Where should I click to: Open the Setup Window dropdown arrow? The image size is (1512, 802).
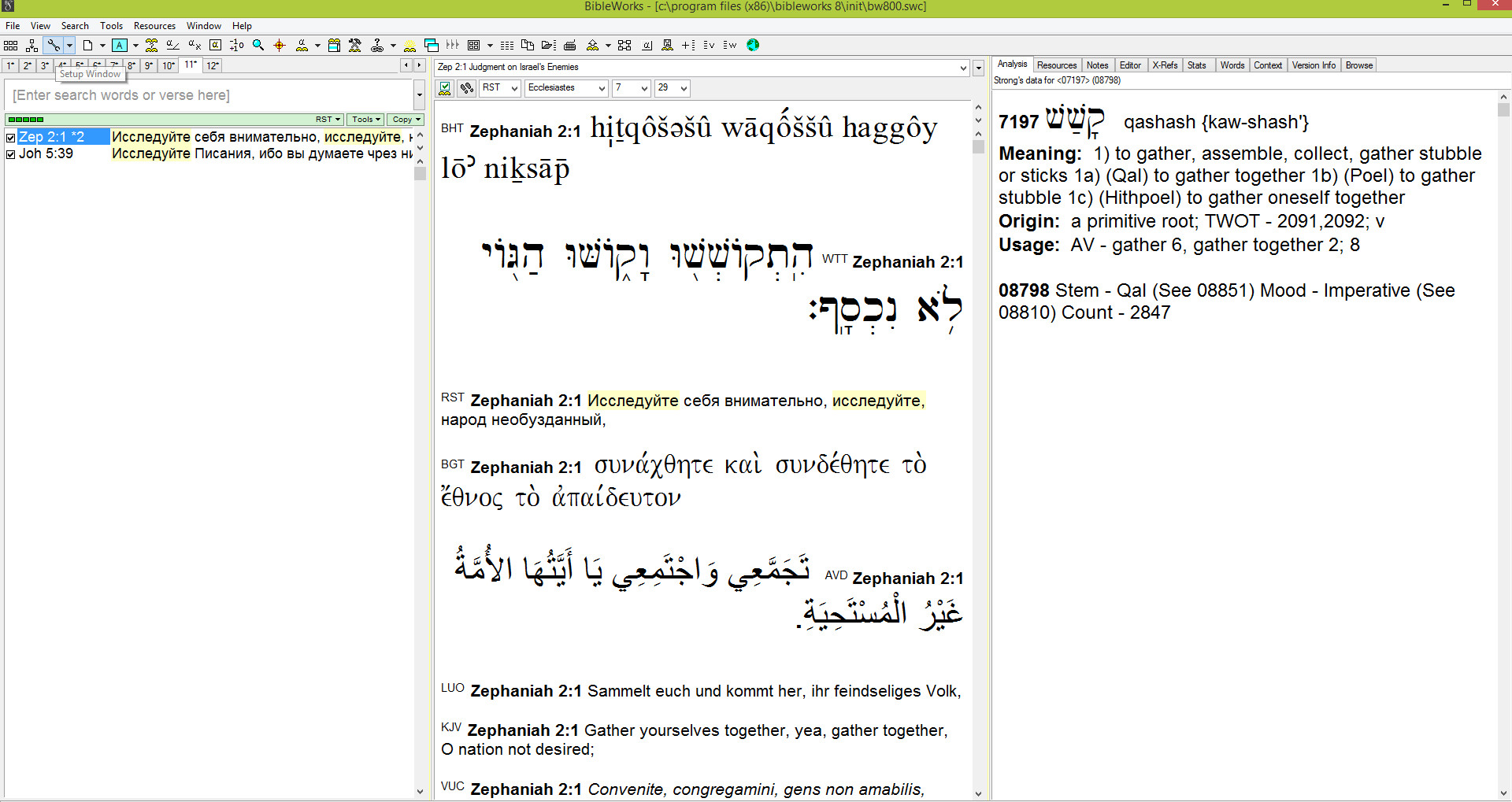[x=69, y=45]
